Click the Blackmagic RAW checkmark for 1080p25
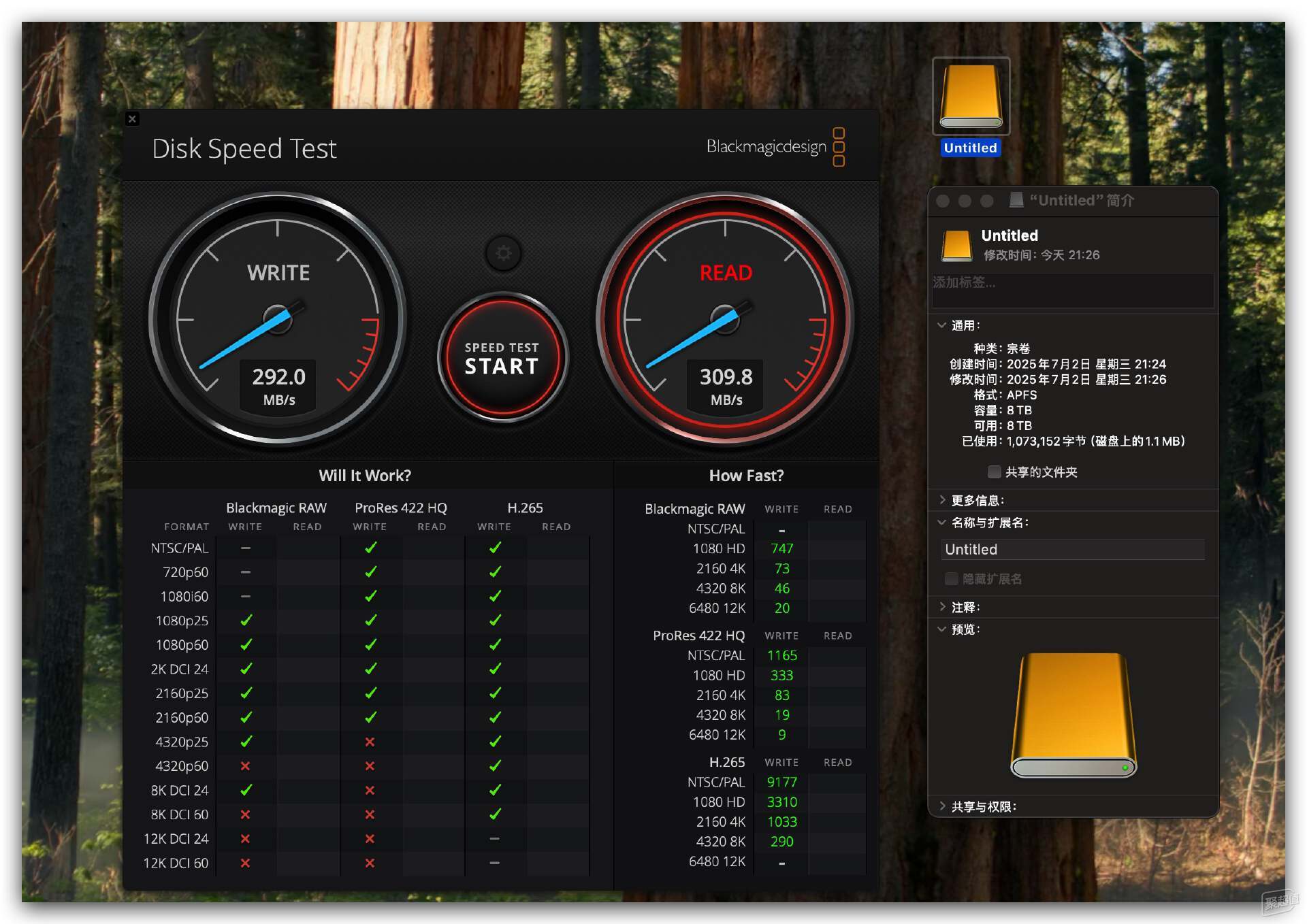The width and height of the screenshot is (1307, 924). (246, 621)
